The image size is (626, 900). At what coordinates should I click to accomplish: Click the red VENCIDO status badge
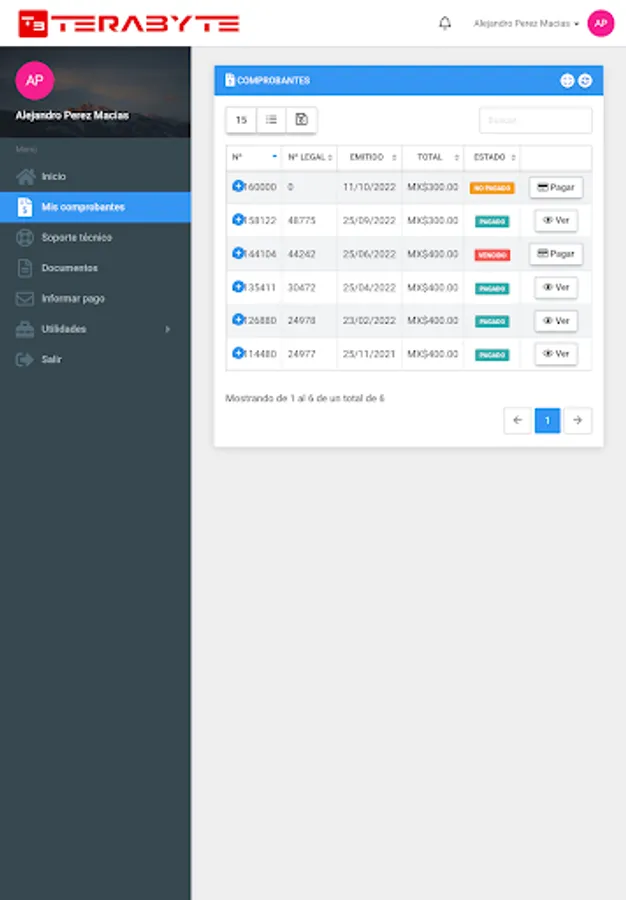[x=492, y=255]
